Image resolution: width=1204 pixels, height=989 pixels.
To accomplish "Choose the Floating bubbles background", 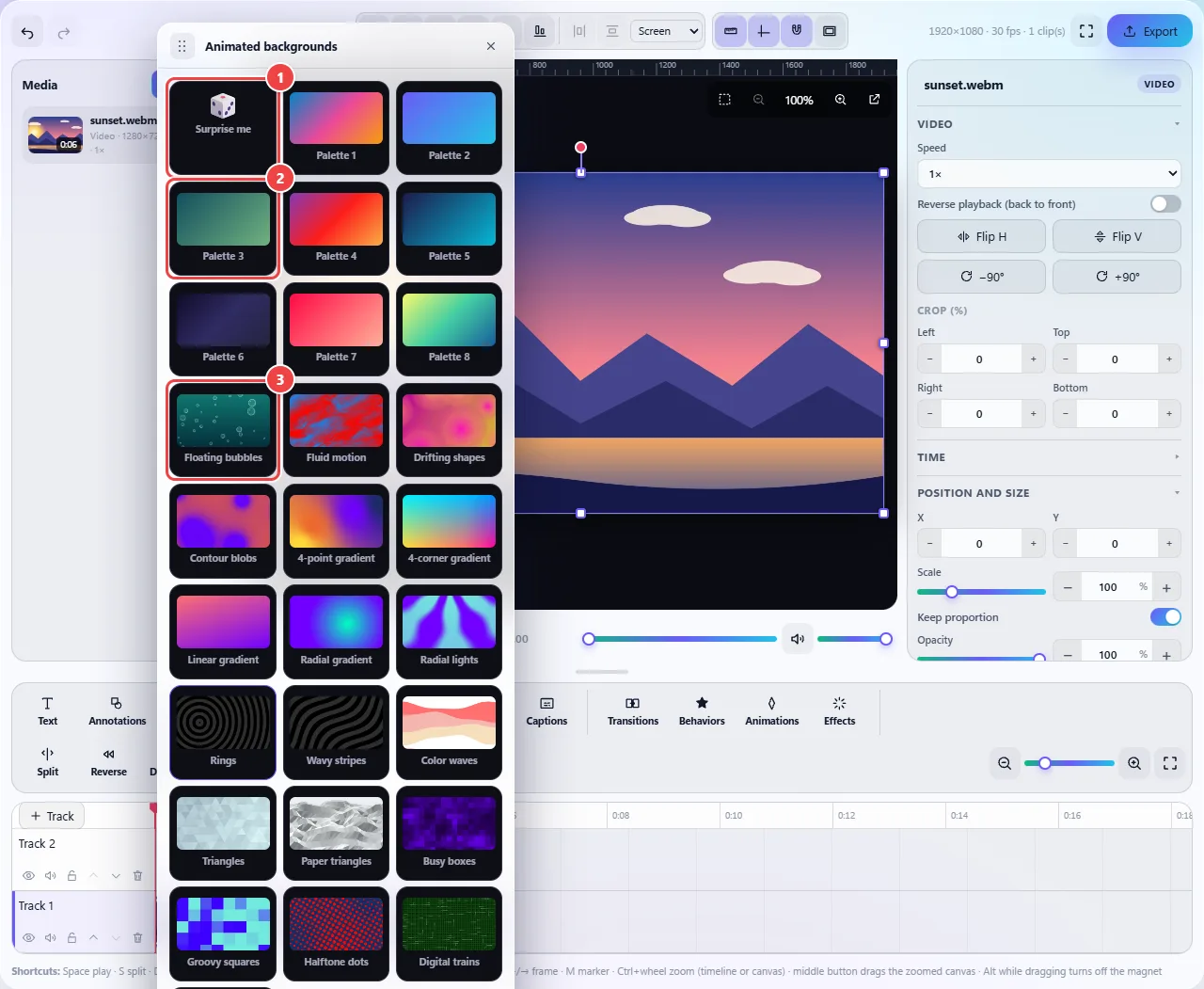I will (x=223, y=430).
